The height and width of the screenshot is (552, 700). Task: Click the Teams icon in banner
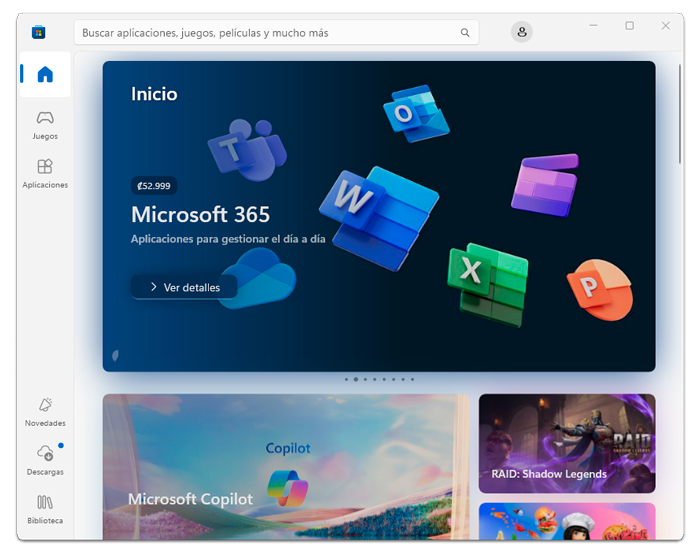point(248,150)
